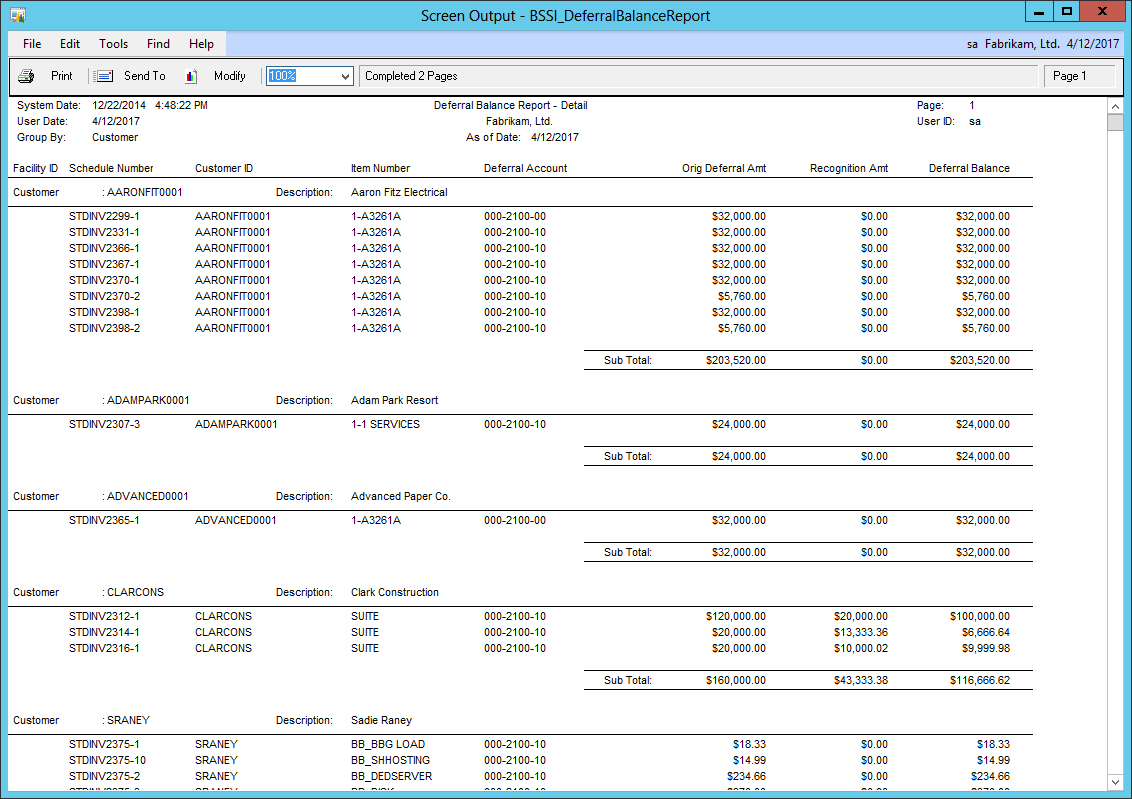
Task: Open the Help menu
Action: click(x=201, y=44)
